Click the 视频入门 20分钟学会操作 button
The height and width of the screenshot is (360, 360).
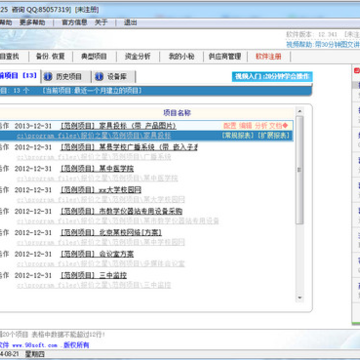pos(272,76)
